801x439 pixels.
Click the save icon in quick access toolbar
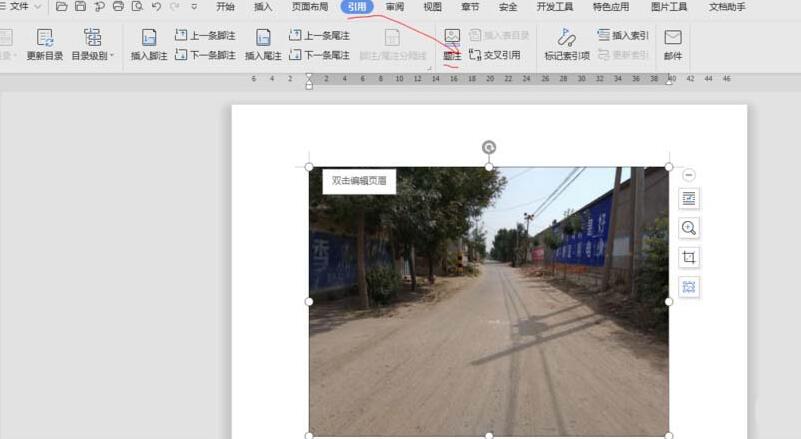coord(80,7)
